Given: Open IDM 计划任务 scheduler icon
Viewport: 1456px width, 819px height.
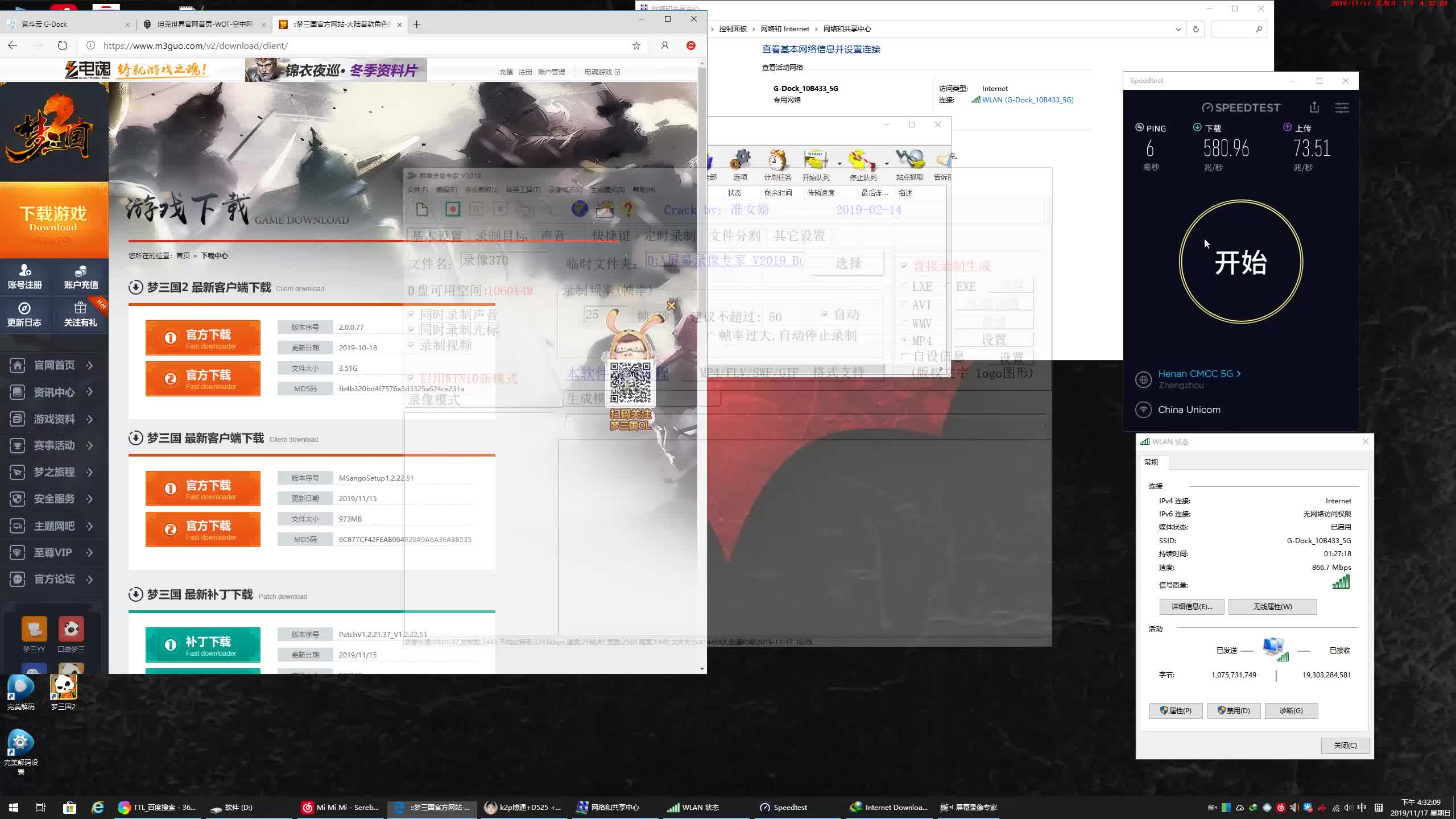Looking at the screenshot, I should pos(777,165).
